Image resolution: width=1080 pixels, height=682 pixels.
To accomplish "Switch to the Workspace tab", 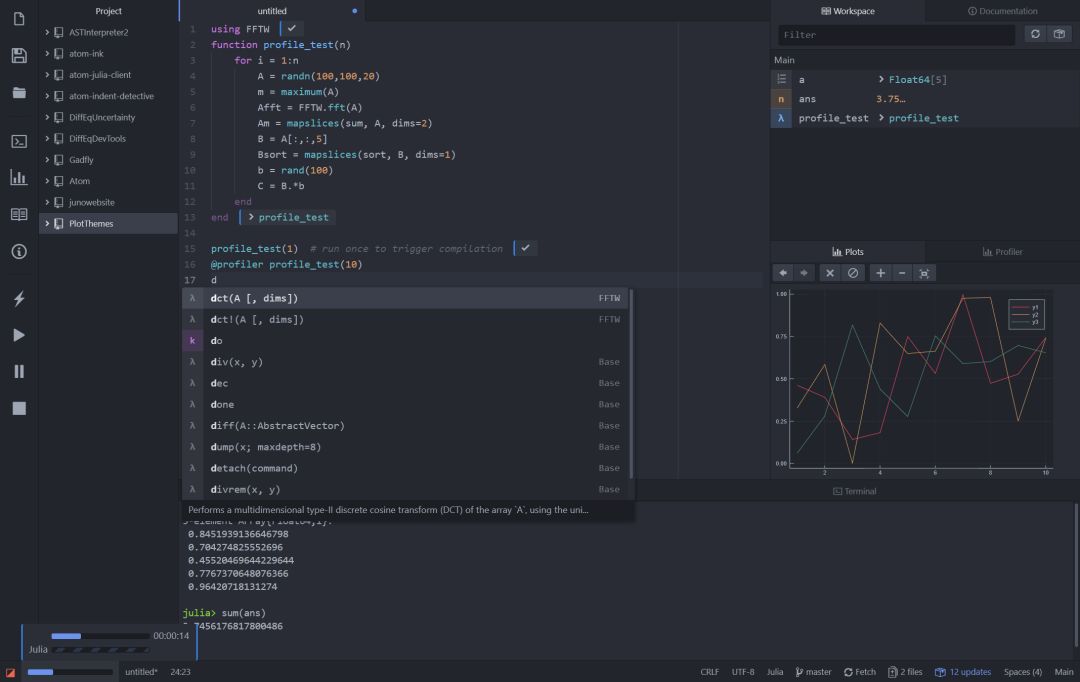I will coord(848,11).
